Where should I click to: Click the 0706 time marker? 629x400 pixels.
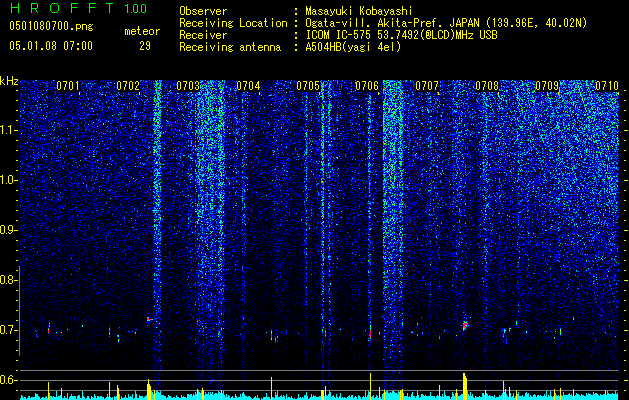point(367,86)
